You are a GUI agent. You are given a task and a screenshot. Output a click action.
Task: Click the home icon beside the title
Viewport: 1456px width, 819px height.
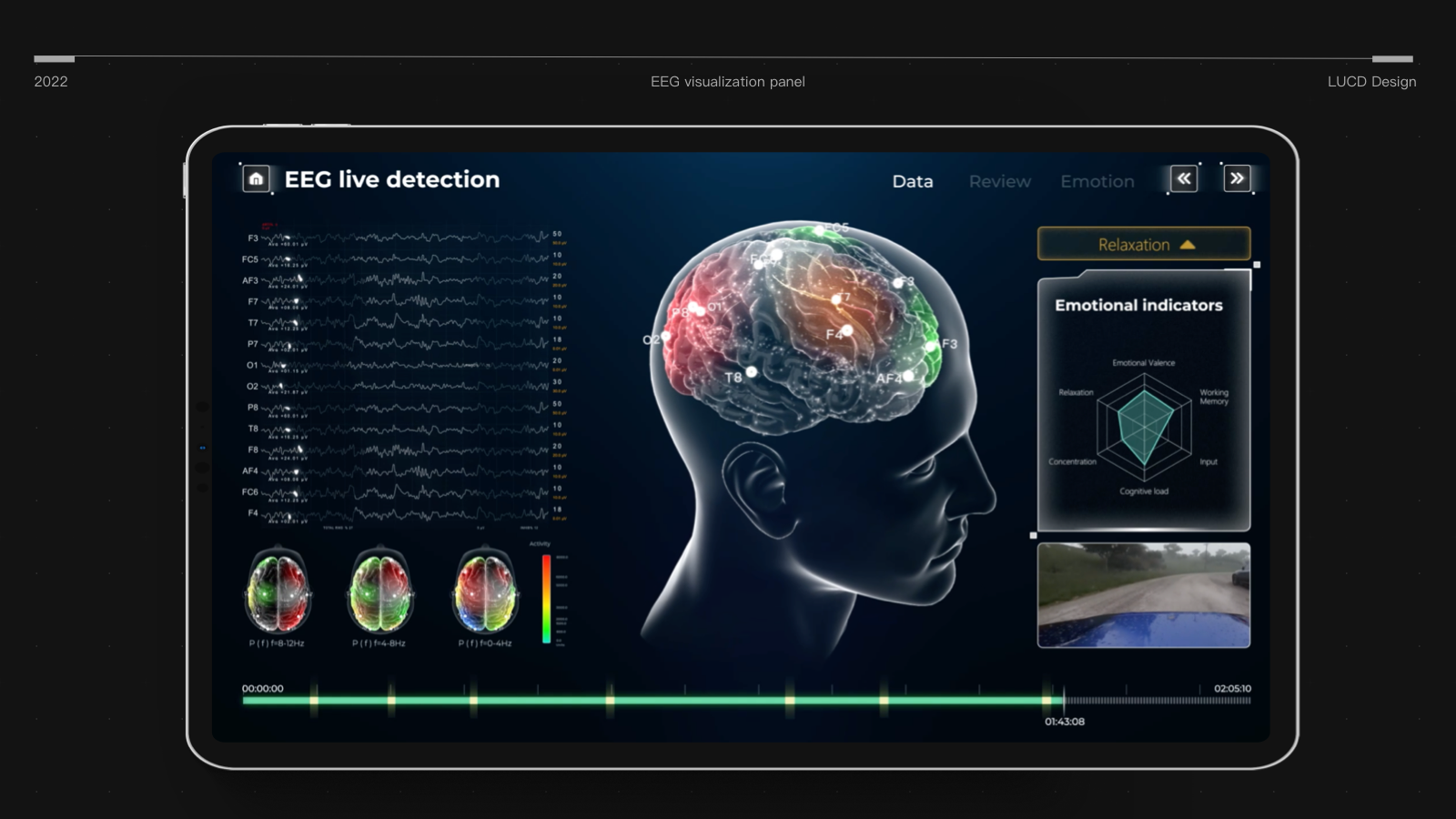(257, 178)
